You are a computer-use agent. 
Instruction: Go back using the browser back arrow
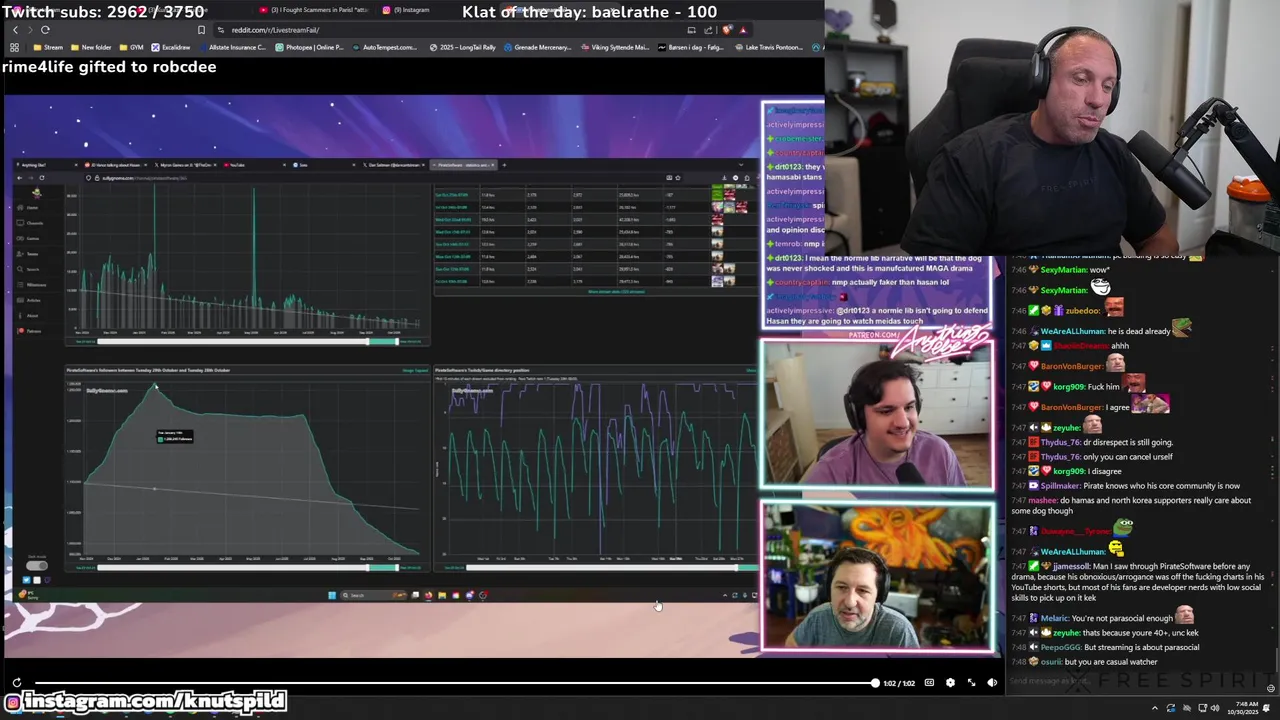15,30
